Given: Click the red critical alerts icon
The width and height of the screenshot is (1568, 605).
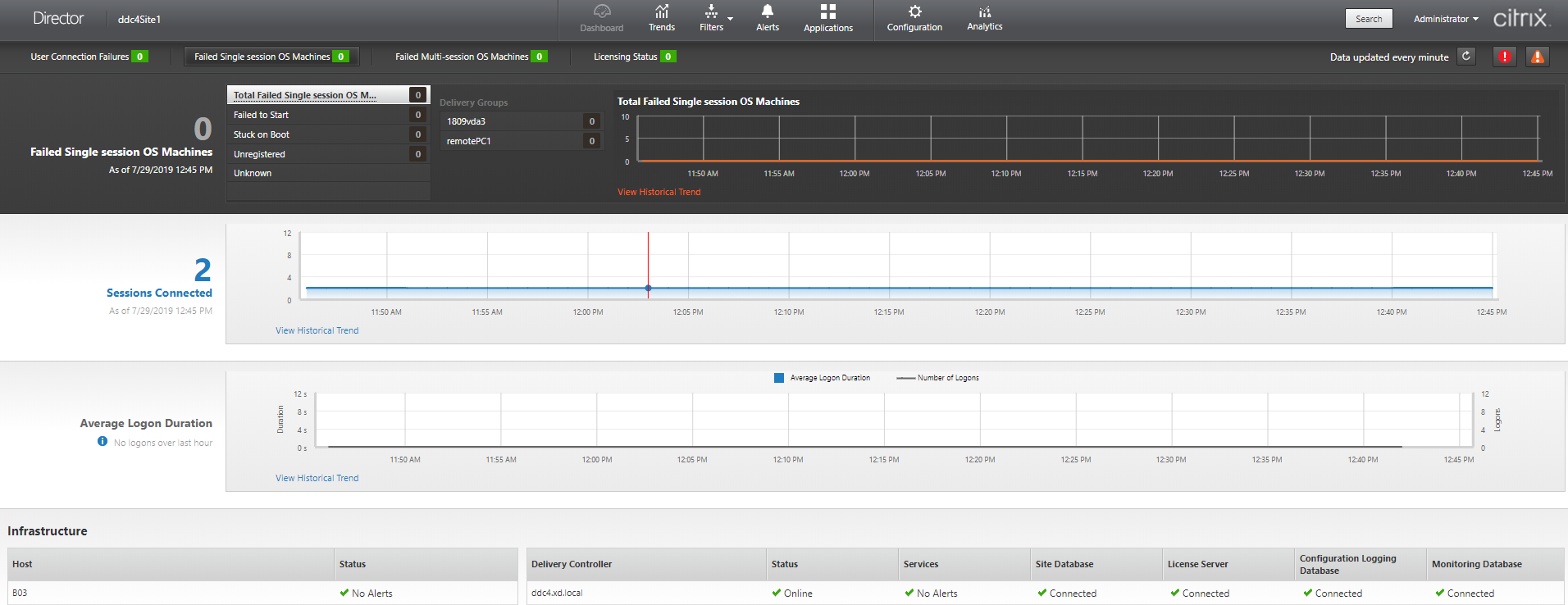Looking at the screenshot, I should tap(1504, 57).
